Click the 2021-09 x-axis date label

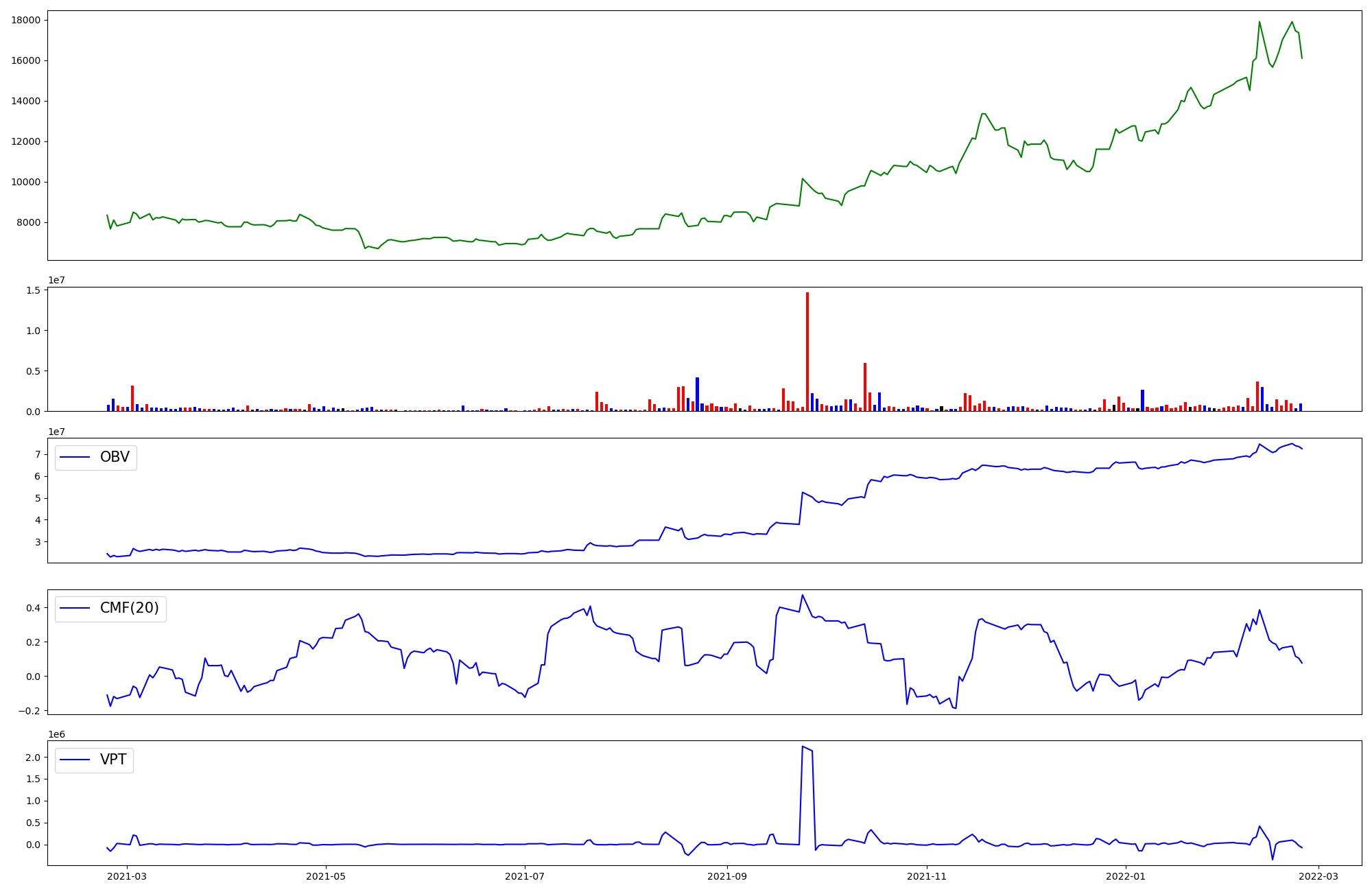(x=727, y=876)
